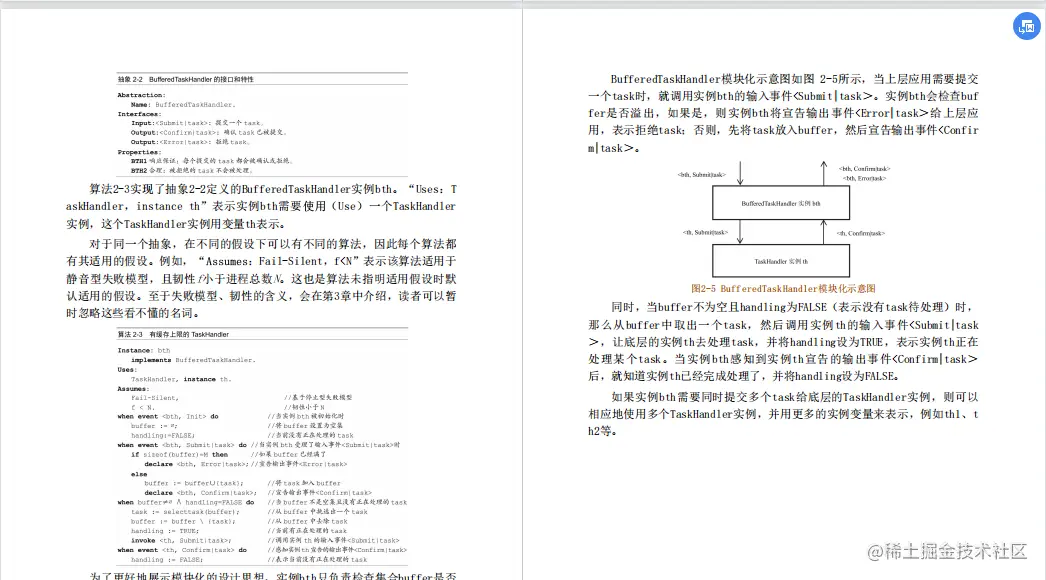Click paragraph starting '对于同一个抽象'
Viewport: 1046px width, 580px height.
pos(261,278)
